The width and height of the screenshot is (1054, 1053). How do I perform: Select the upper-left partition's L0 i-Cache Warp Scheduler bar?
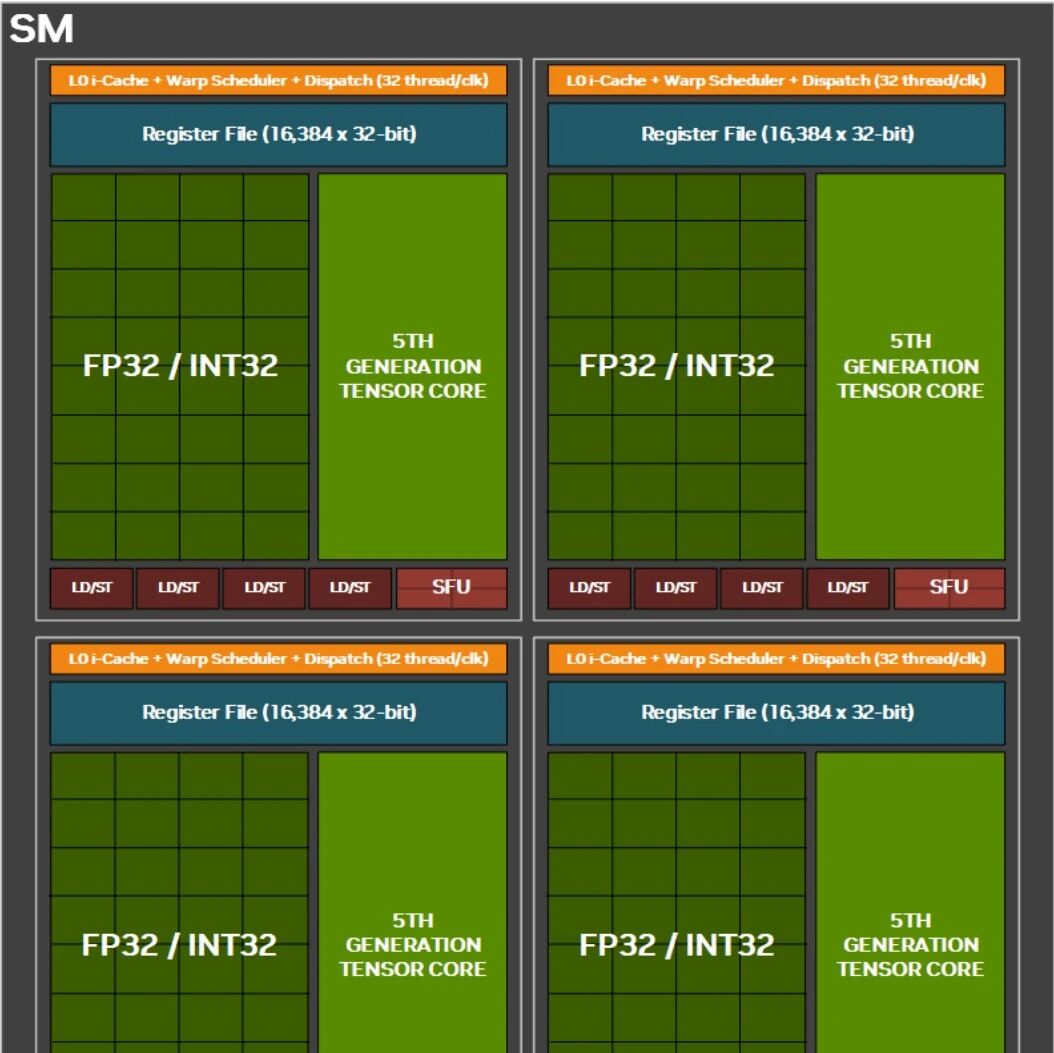[x=278, y=81]
